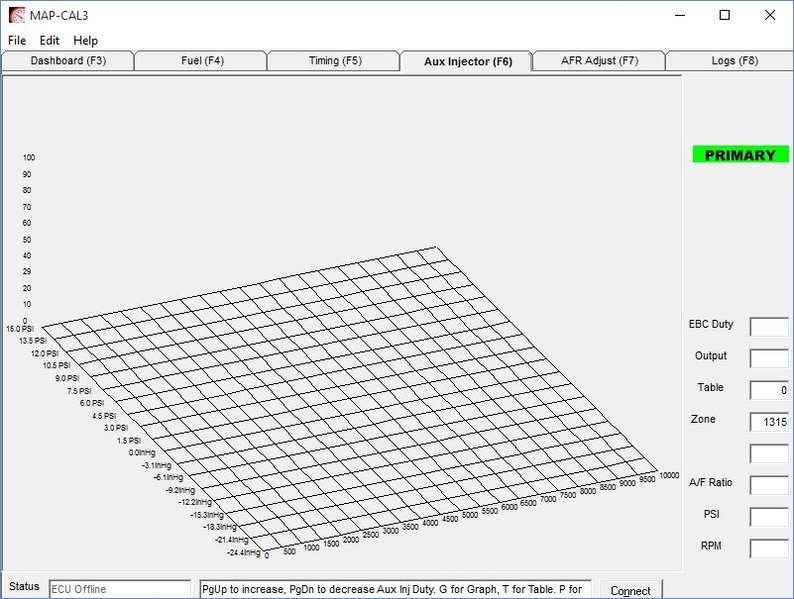Click the Table value field showing 0
Viewport: 794px width, 599px height.
pos(769,390)
